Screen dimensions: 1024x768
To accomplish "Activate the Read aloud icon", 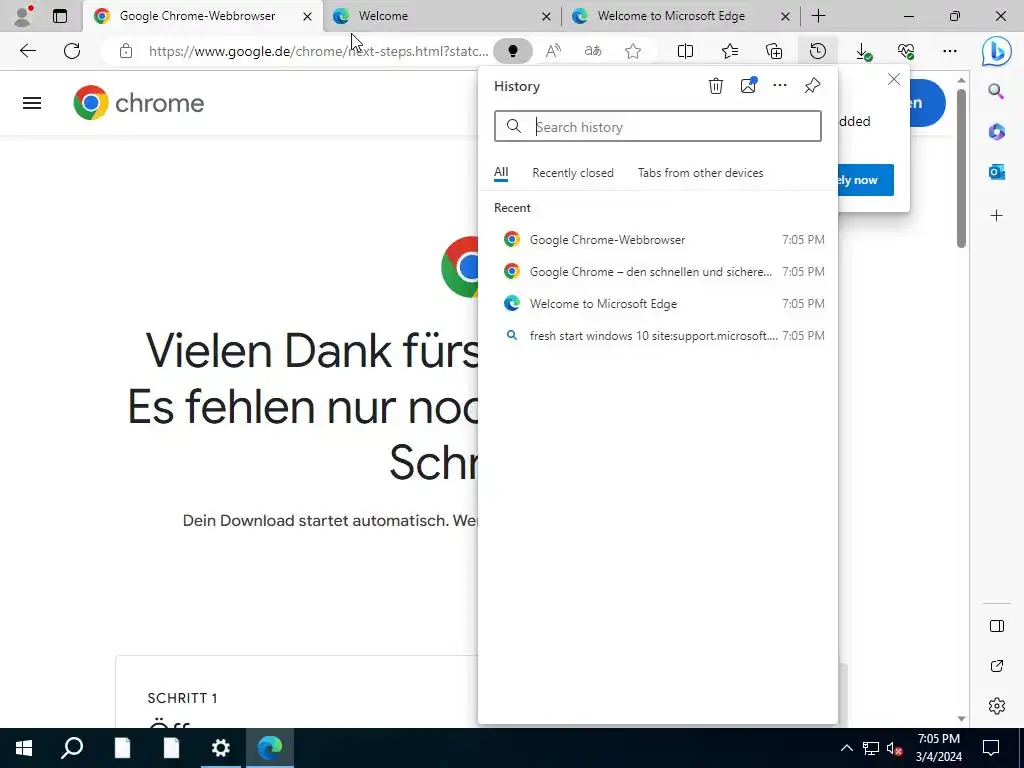I will coord(553,51).
